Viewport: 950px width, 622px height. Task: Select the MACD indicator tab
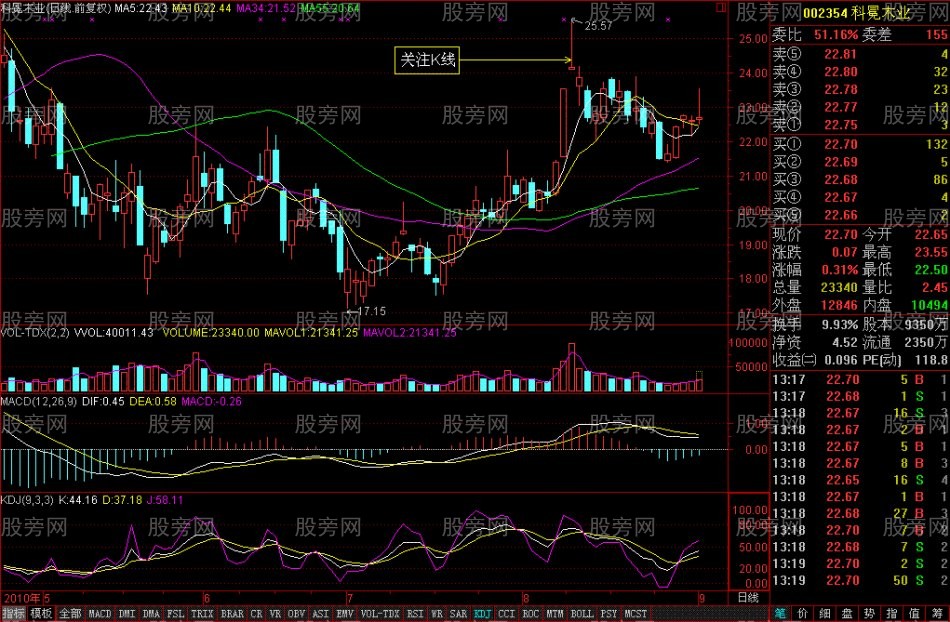(x=100, y=614)
